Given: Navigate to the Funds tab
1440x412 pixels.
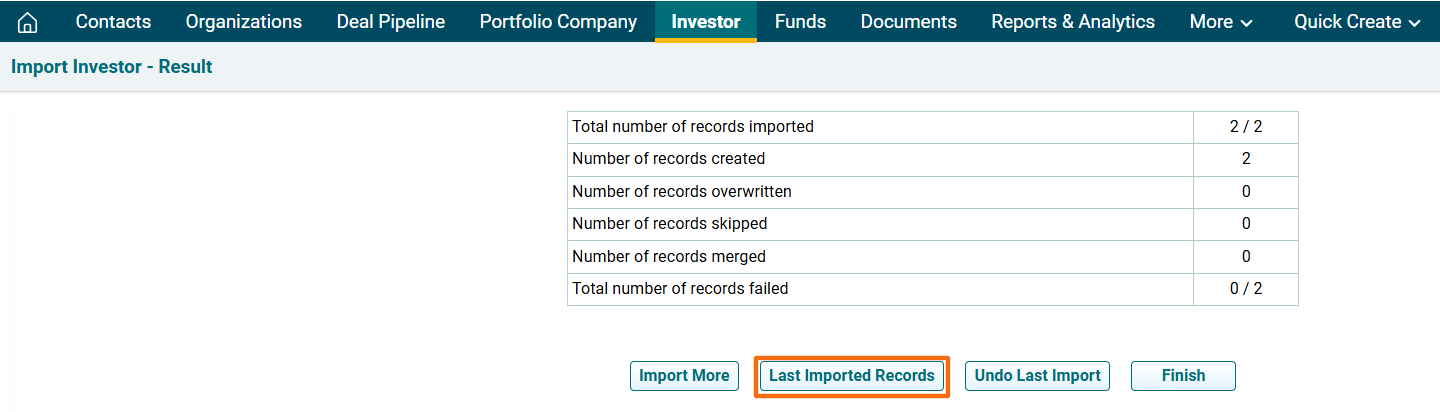Looking at the screenshot, I should point(800,22).
